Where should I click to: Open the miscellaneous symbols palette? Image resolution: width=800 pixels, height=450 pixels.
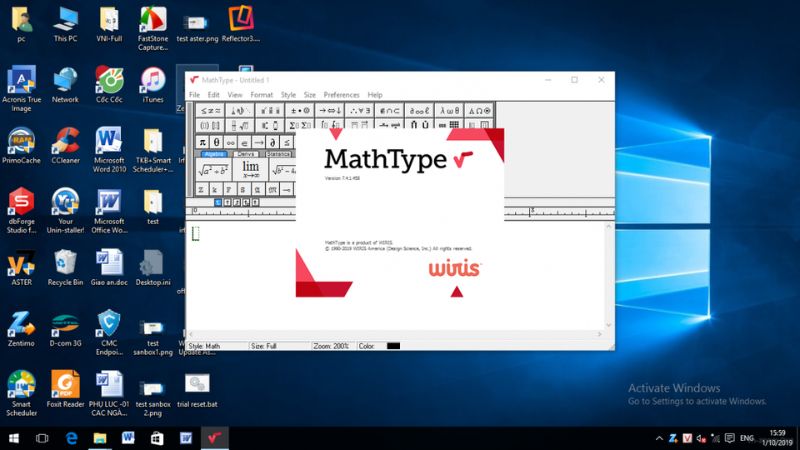pyautogui.click(x=419, y=111)
